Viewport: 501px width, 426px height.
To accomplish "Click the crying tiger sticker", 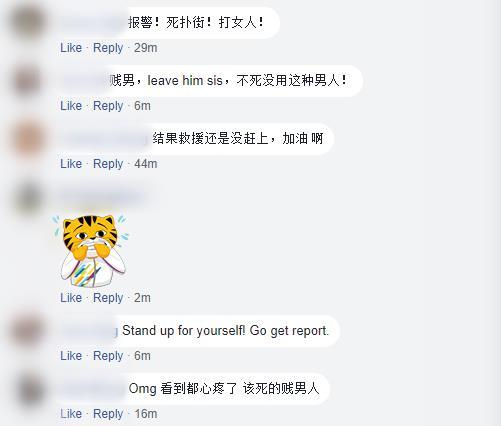I will (91, 251).
